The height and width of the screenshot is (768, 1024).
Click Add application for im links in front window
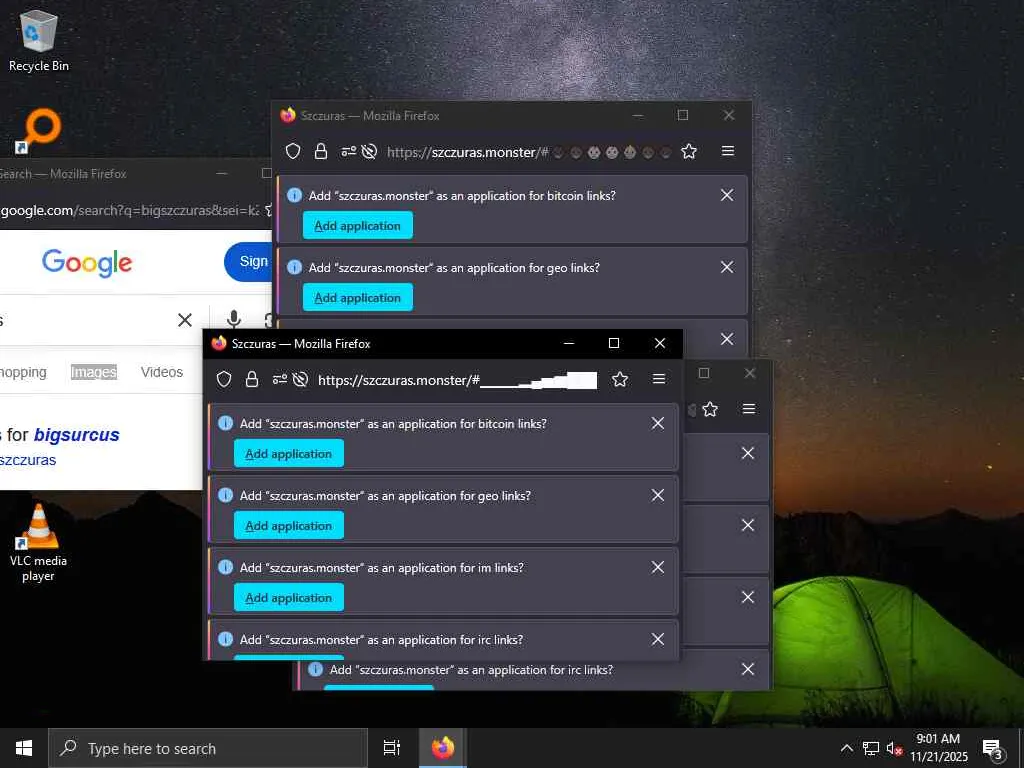pos(289,597)
